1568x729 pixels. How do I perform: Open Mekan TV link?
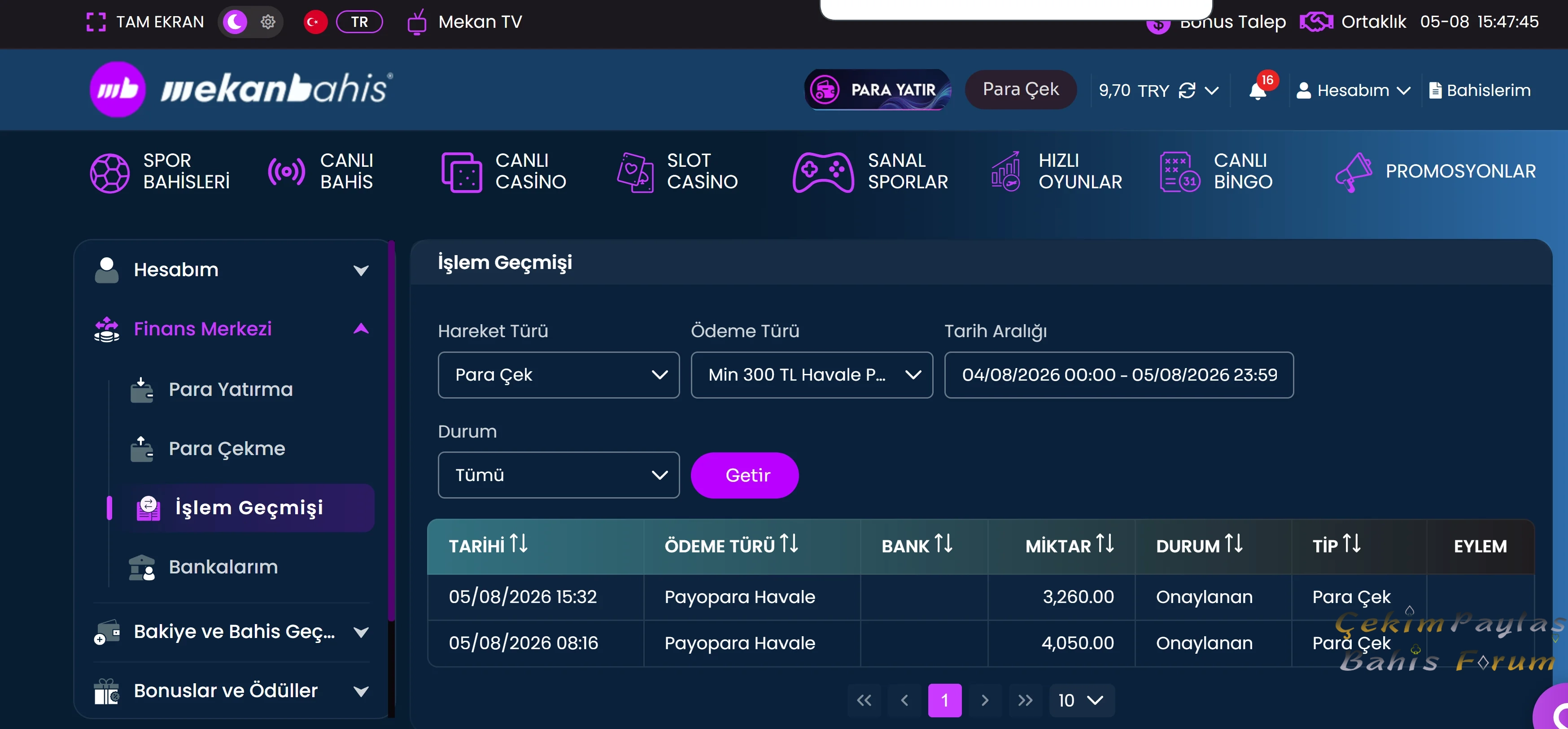coord(480,22)
